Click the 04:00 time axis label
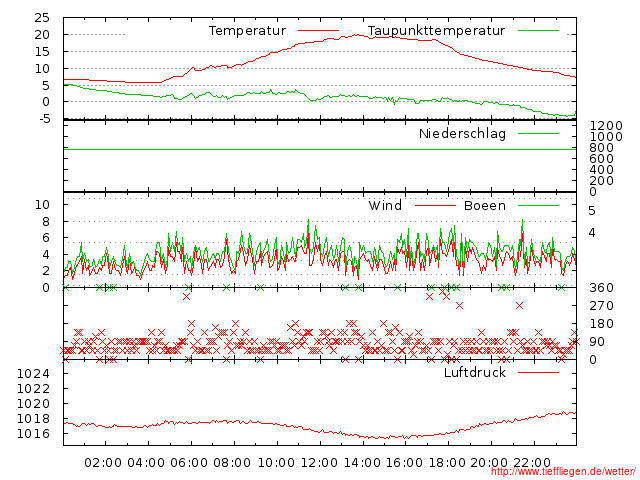 [146, 463]
